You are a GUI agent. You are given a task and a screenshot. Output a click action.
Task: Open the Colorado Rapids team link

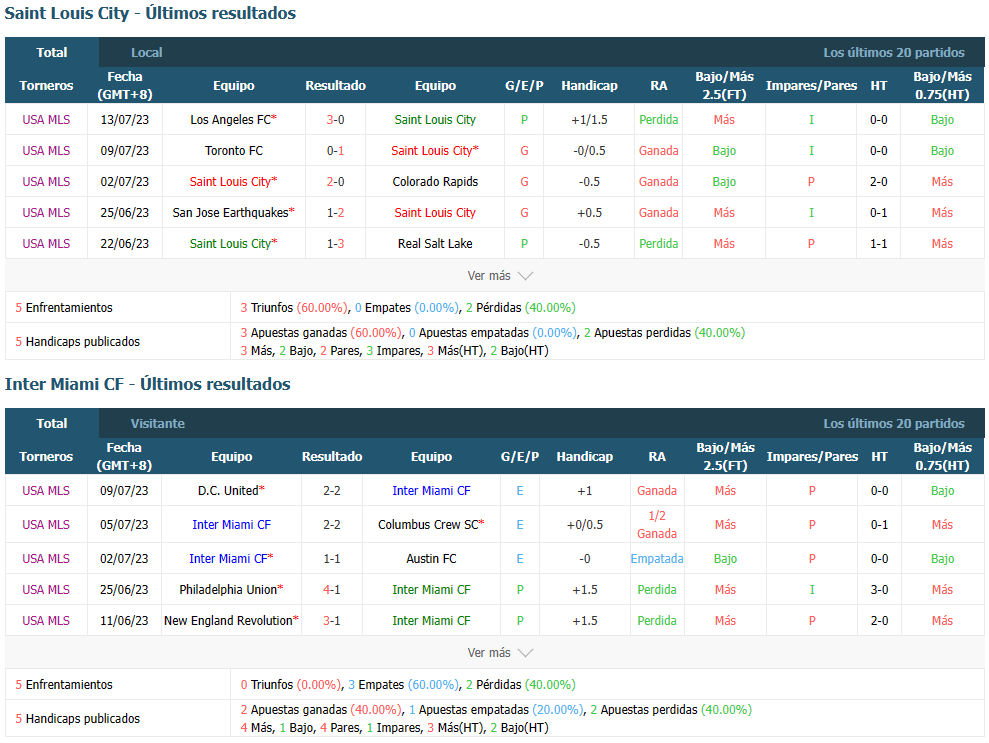coord(435,181)
